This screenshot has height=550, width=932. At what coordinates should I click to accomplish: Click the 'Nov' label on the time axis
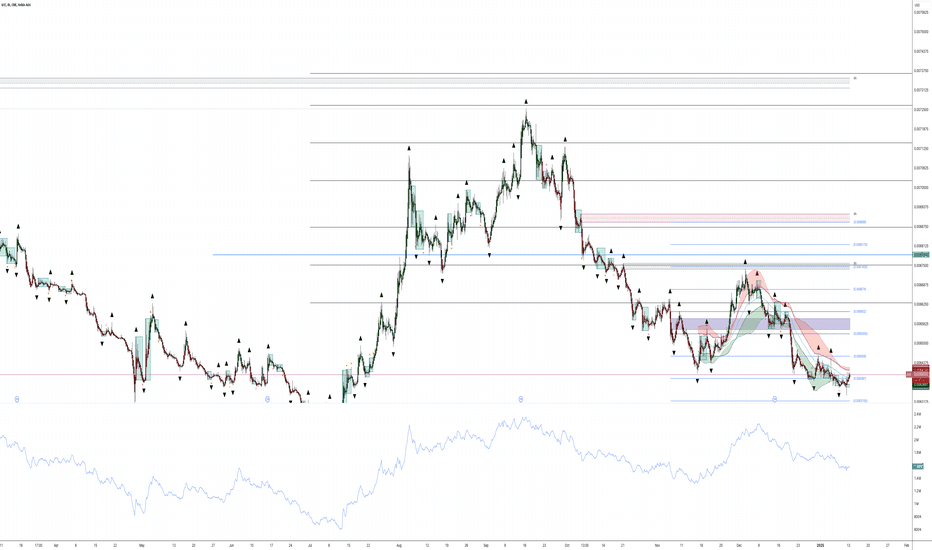(657, 544)
